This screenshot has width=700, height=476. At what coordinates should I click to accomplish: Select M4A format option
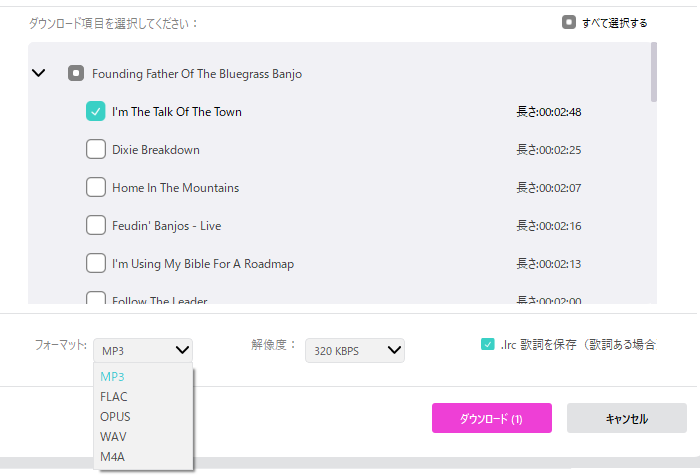coord(113,457)
